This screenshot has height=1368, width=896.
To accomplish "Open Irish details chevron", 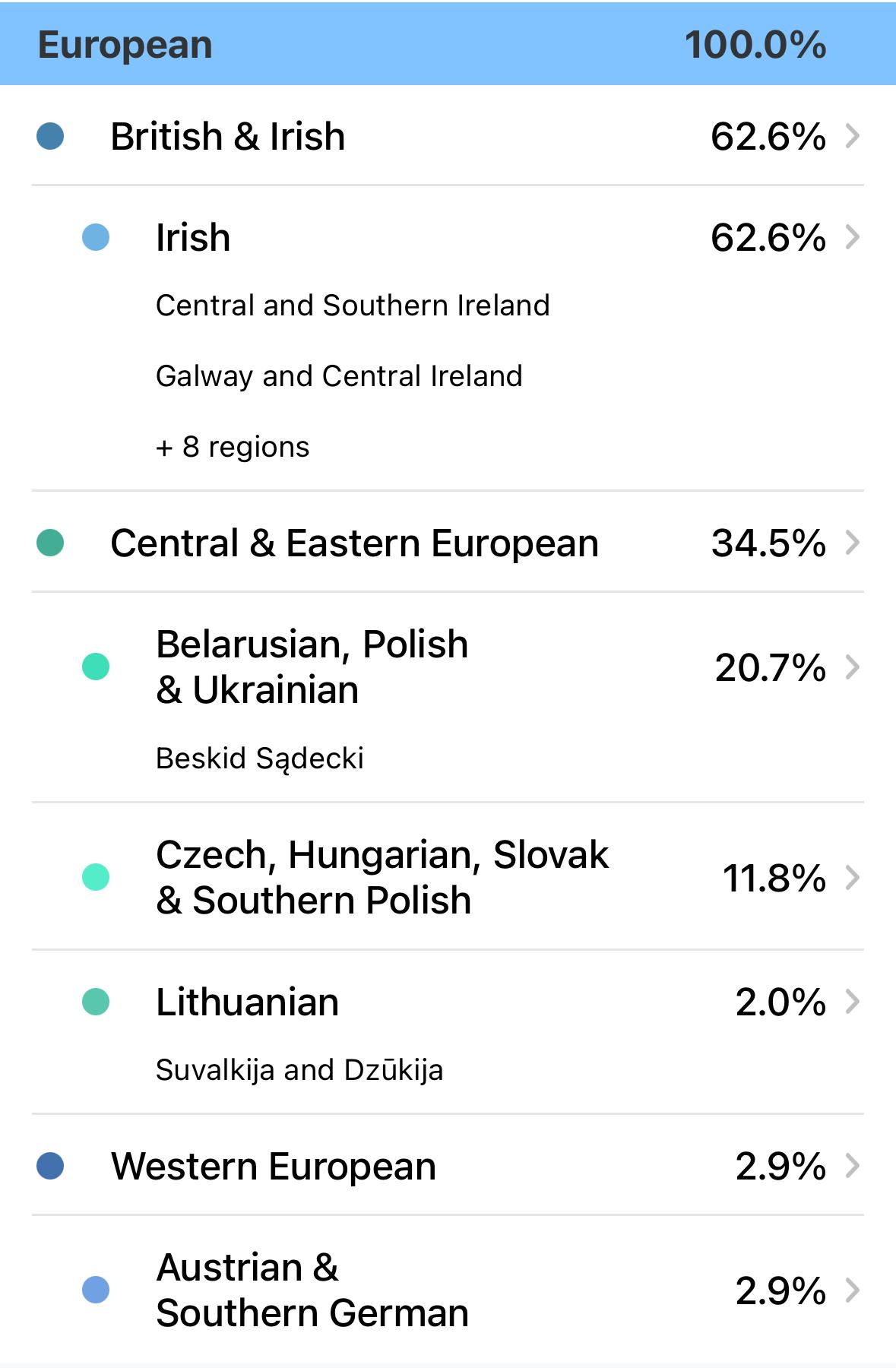I will tap(853, 238).
